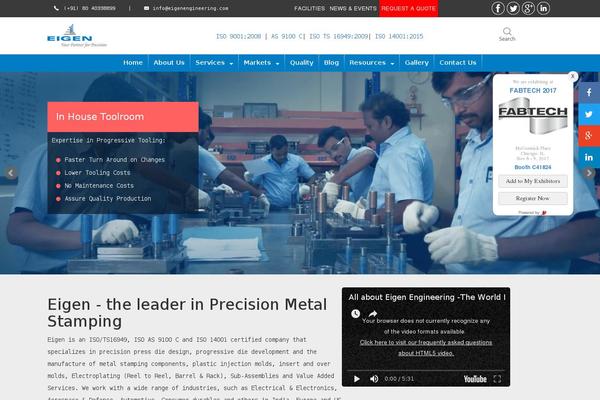Click the Request a Quote button

(408, 8)
